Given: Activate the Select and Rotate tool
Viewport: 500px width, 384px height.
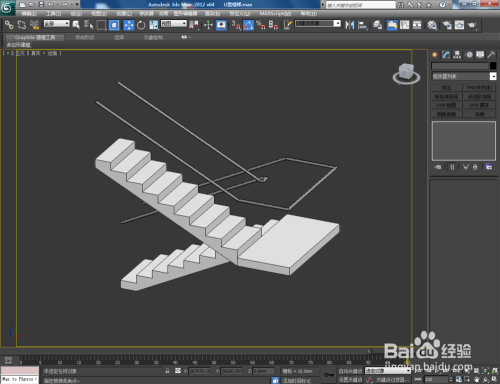Looking at the screenshot, I should [141, 25].
